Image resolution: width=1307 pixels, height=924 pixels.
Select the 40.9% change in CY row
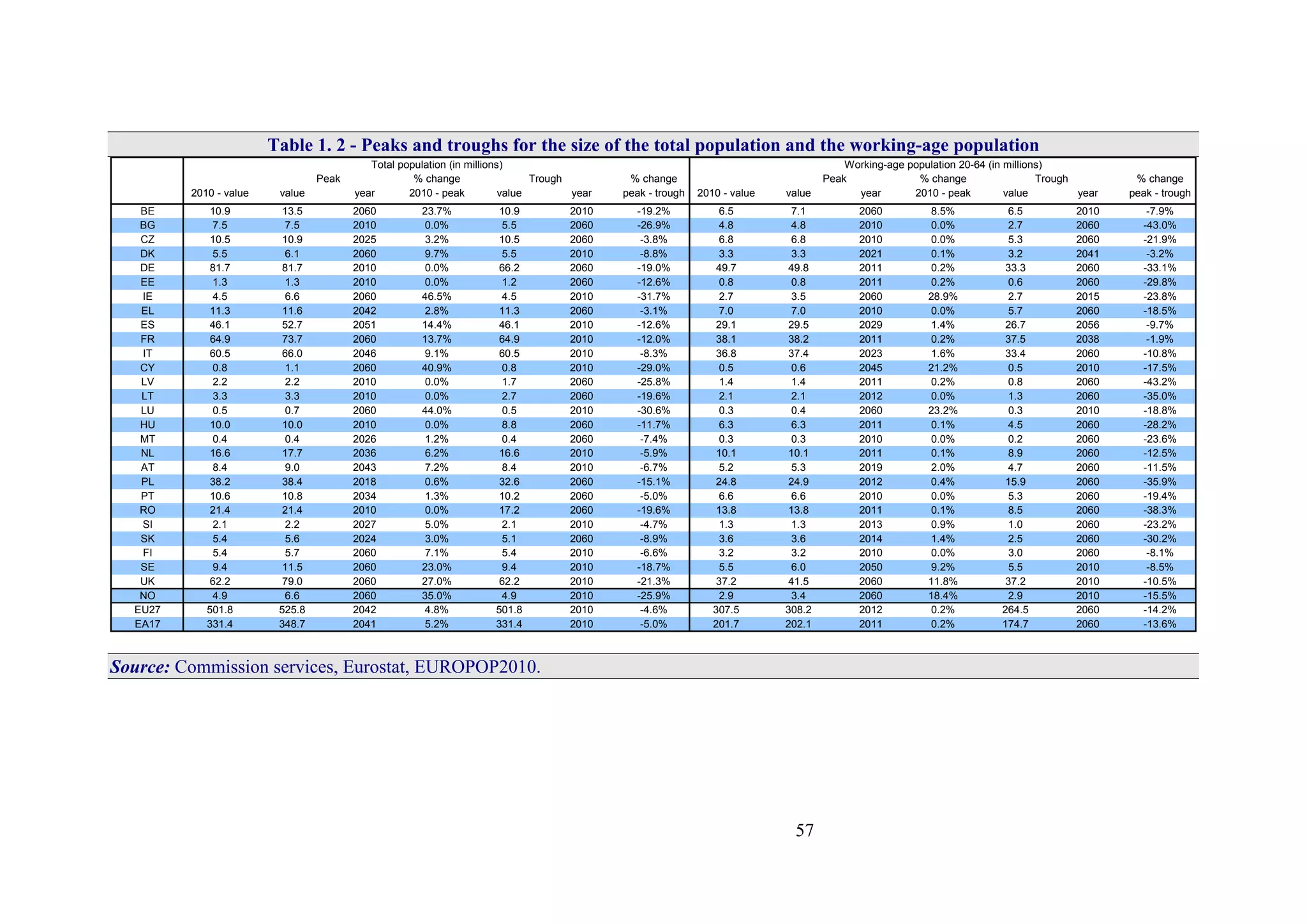pos(437,368)
